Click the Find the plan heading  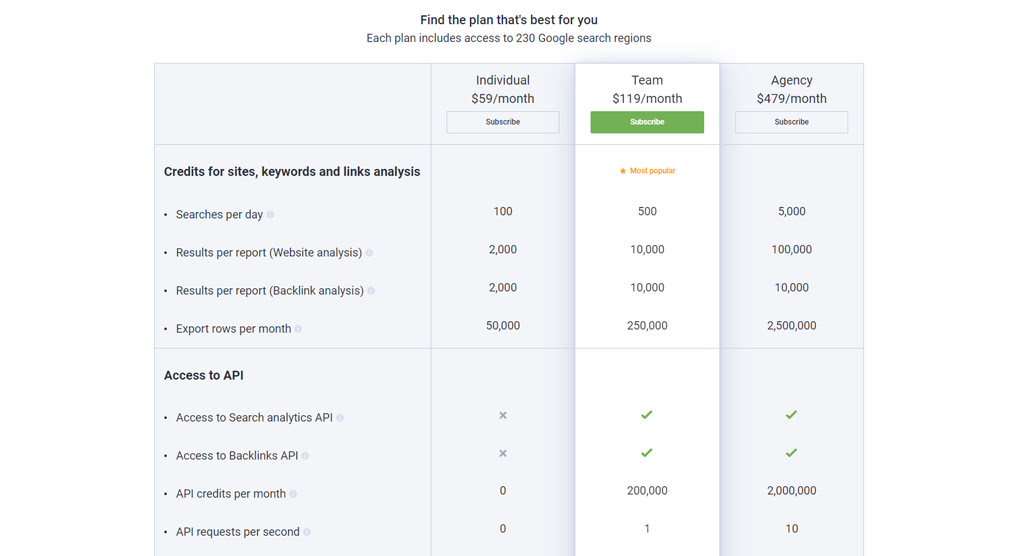click(509, 20)
